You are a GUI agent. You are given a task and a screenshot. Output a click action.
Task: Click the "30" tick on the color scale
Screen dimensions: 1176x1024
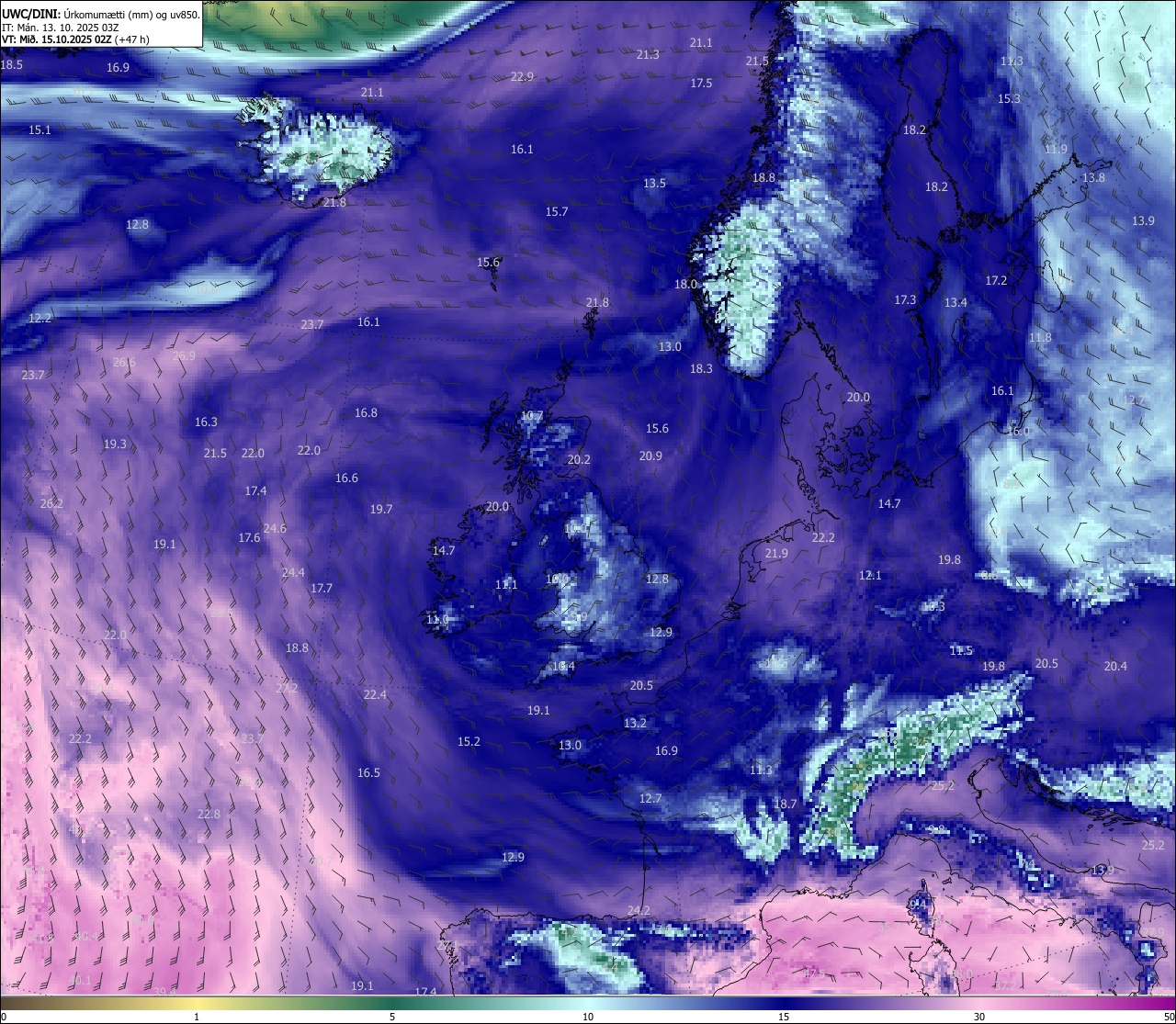[x=979, y=1017]
